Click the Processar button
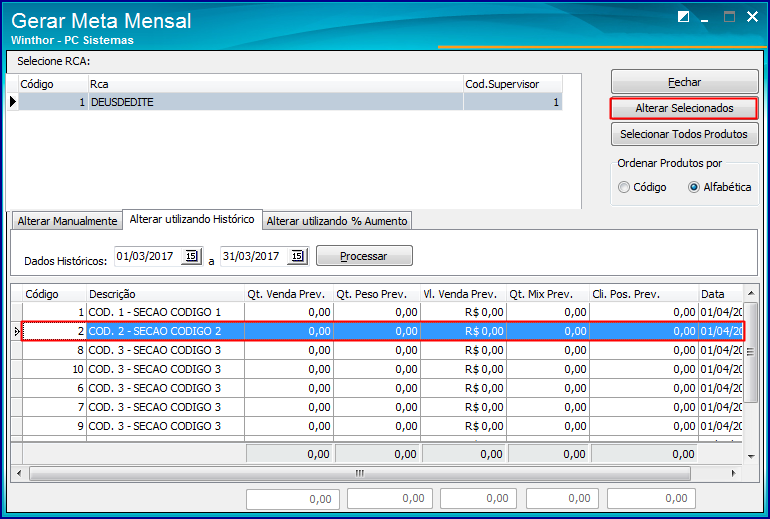 [x=364, y=256]
